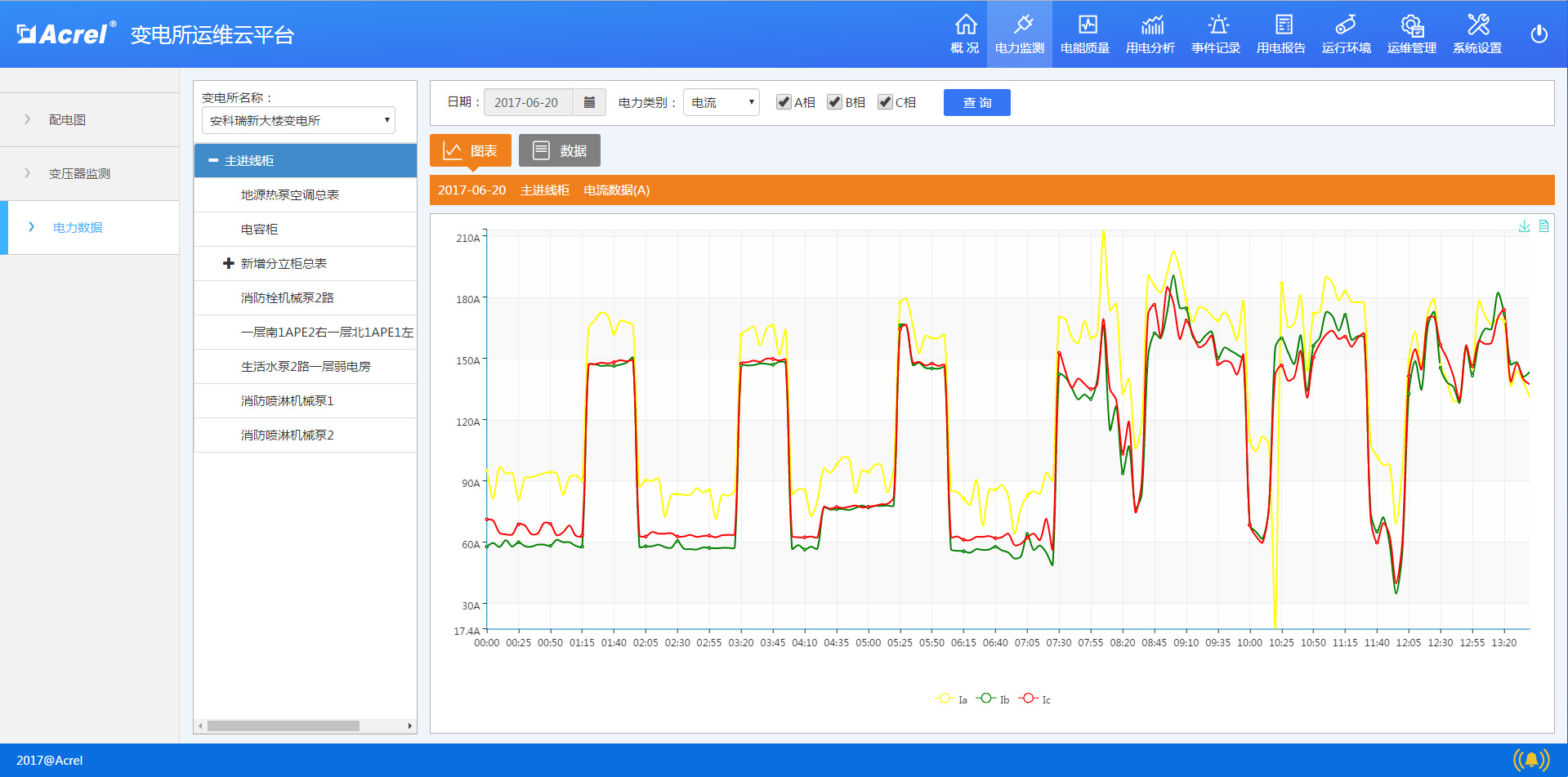The height and width of the screenshot is (777, 1568).
Task: Toggle the C相 phase checkbox
Action: (885, 102)
